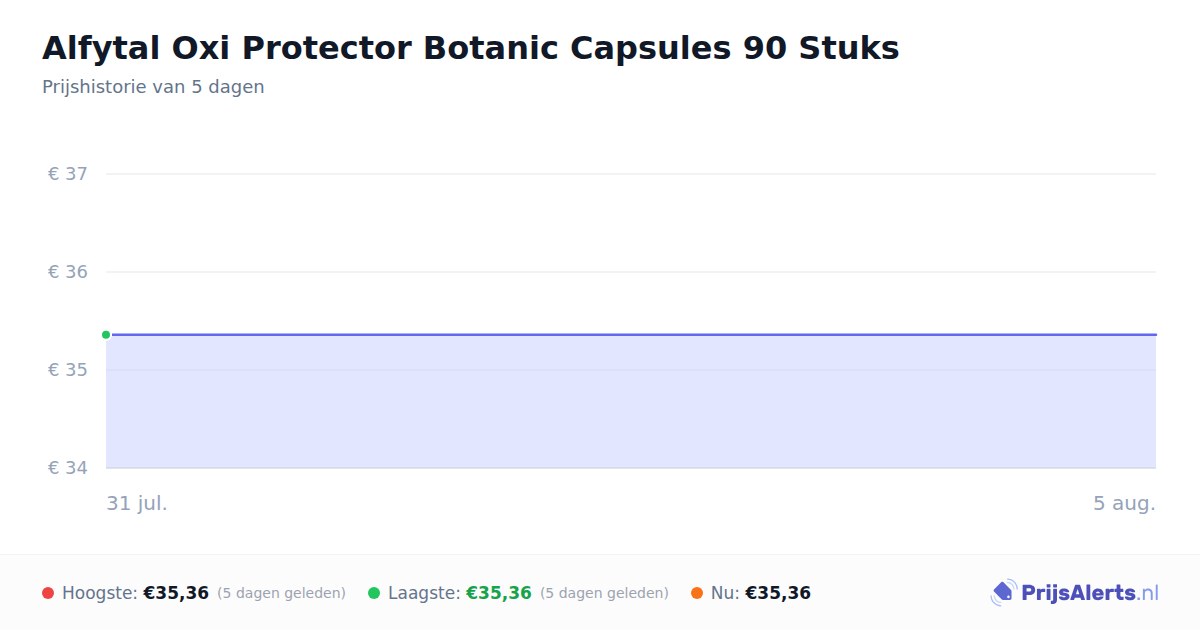Click the Hoogste price €35,36 value
The image size is (1200, 630).
click(176, 593)
